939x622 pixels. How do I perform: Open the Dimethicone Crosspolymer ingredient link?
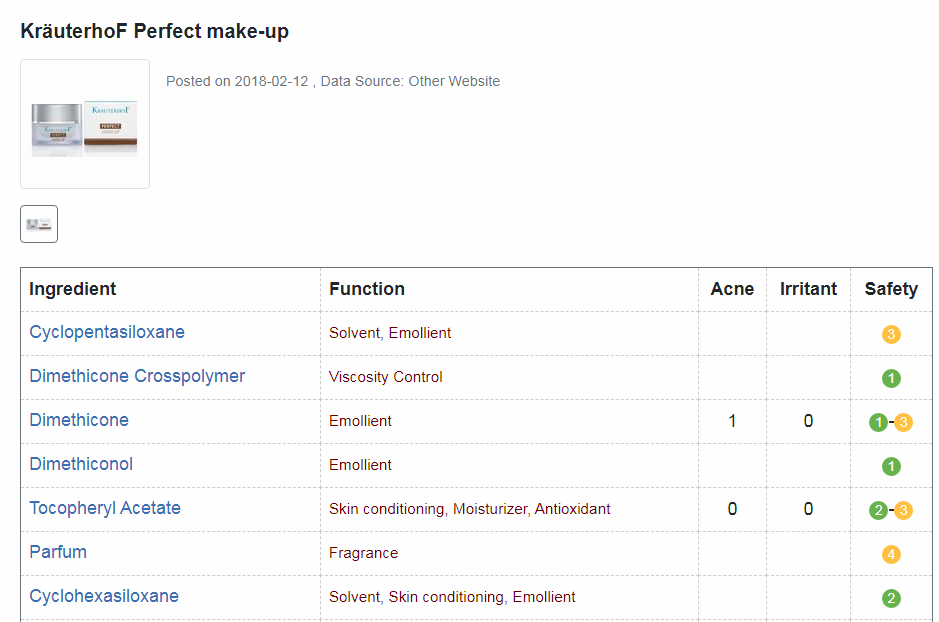click(137, 376)
